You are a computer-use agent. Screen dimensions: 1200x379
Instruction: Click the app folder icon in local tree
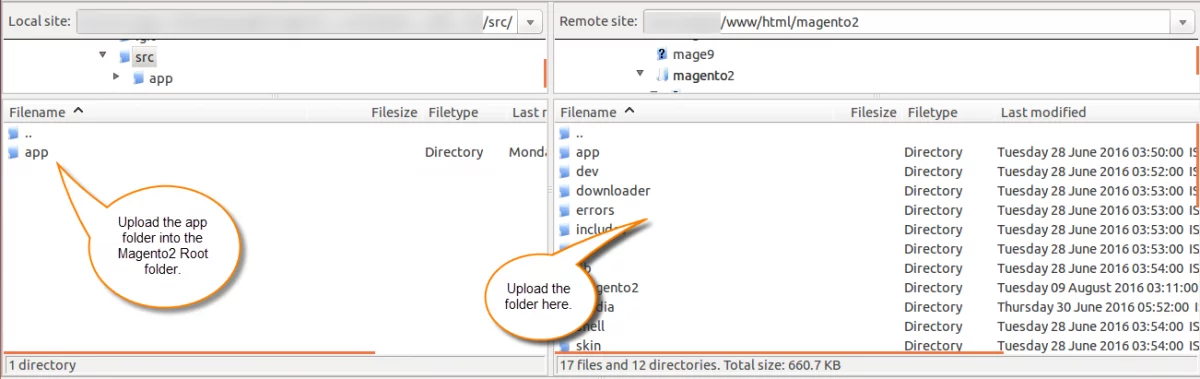[138, 78]
